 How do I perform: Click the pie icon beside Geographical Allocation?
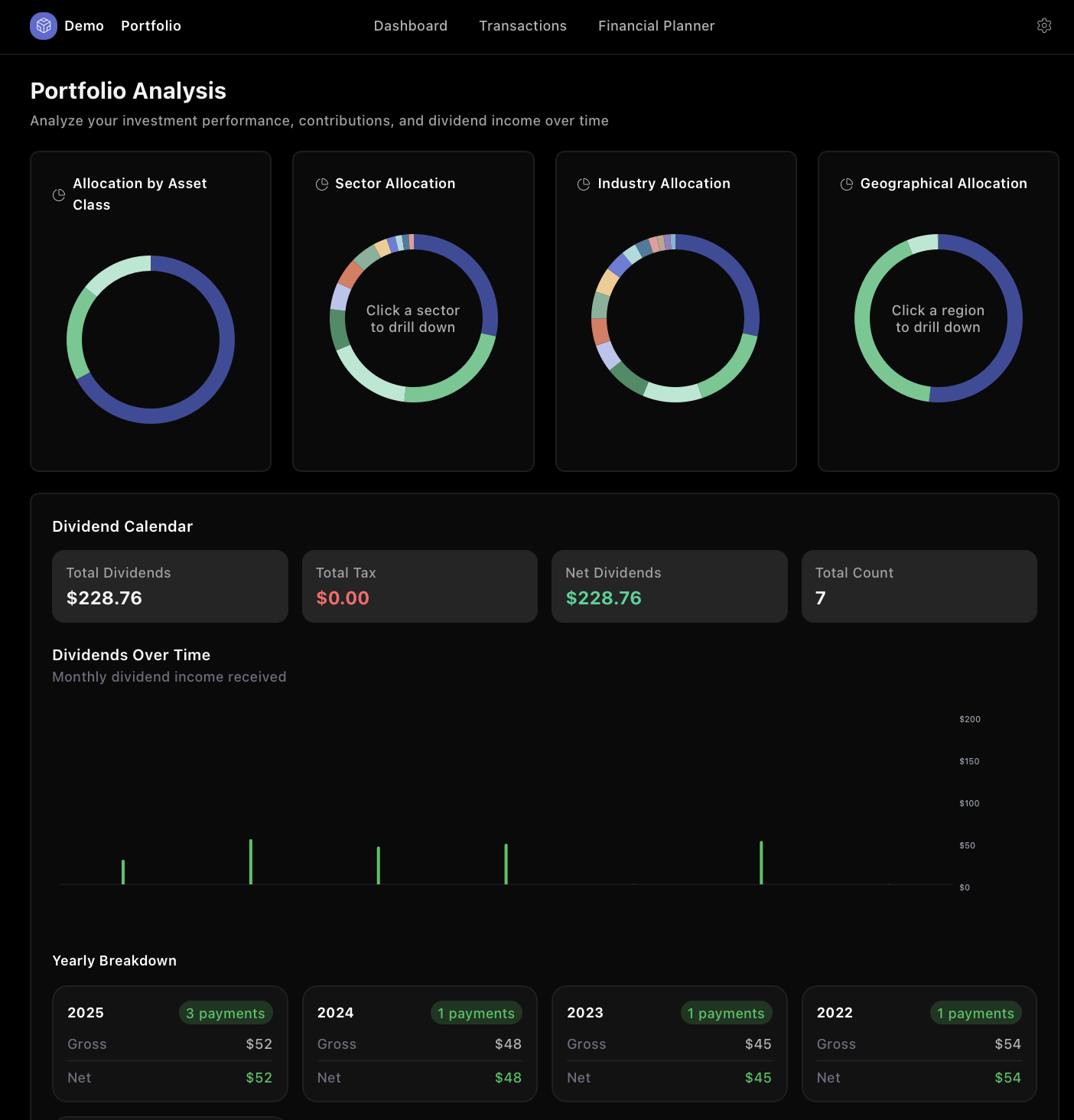tap(846, 184)
